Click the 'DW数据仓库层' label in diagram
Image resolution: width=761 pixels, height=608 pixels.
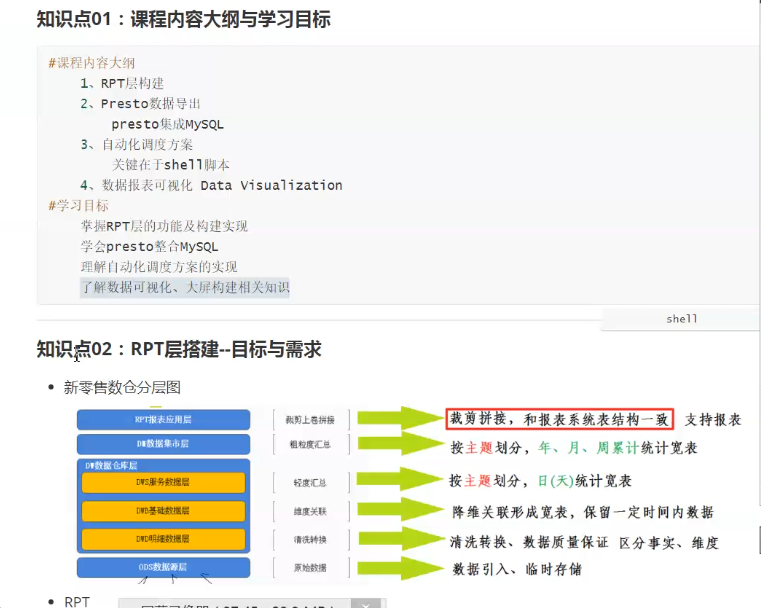[x=111, y=466]
